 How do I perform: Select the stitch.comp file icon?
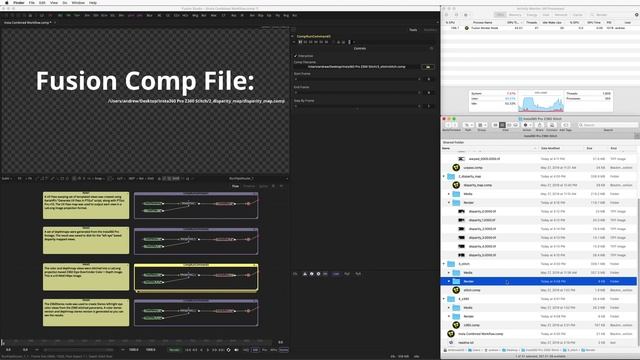[x=456, y=290]
